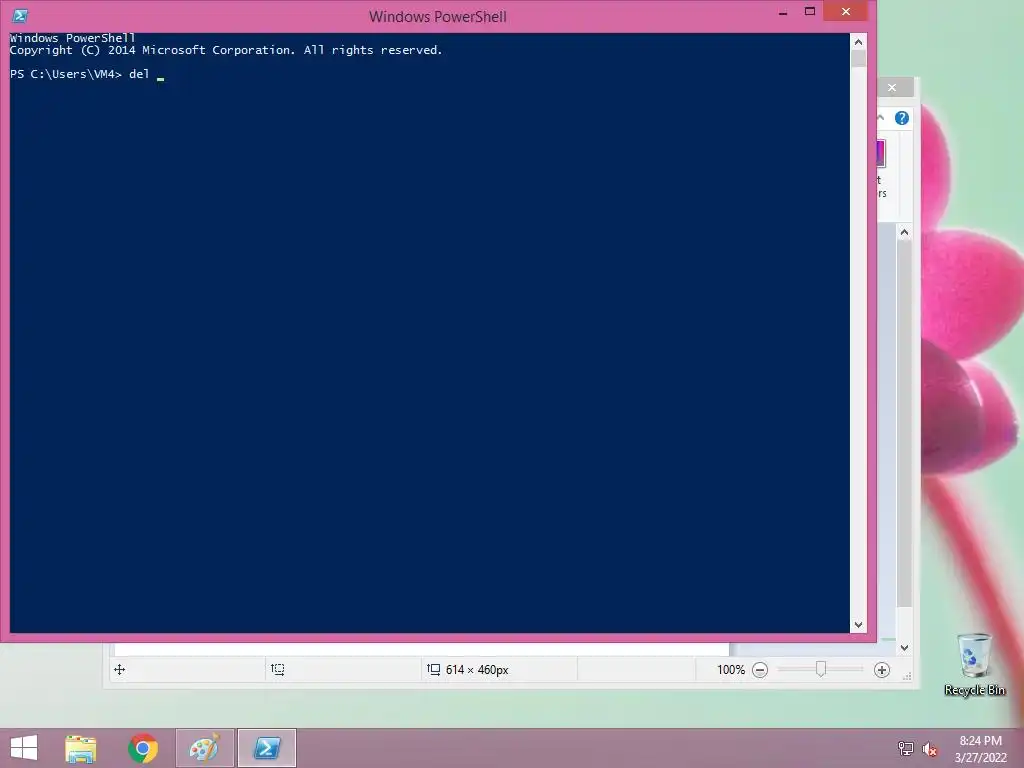The image size is (1024, 768).
Task: Open File Explorer from the taskbar
Action: click(81, 748)
